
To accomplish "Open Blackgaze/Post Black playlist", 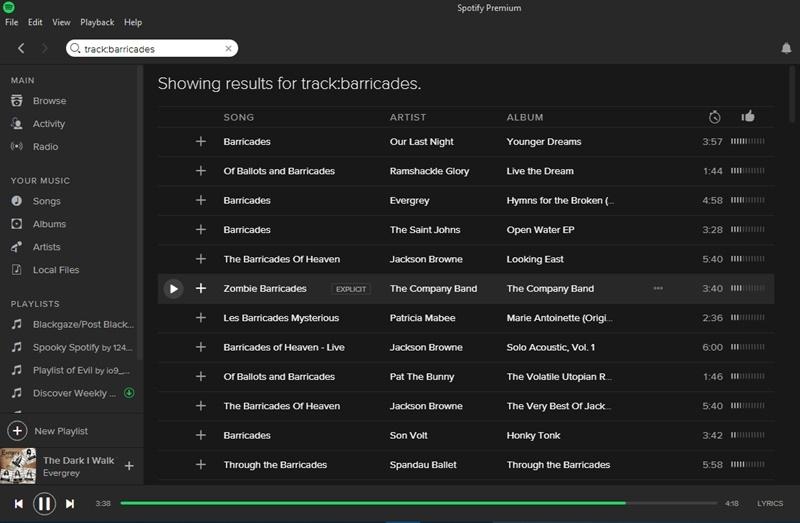I will click(x=83, y=325).
